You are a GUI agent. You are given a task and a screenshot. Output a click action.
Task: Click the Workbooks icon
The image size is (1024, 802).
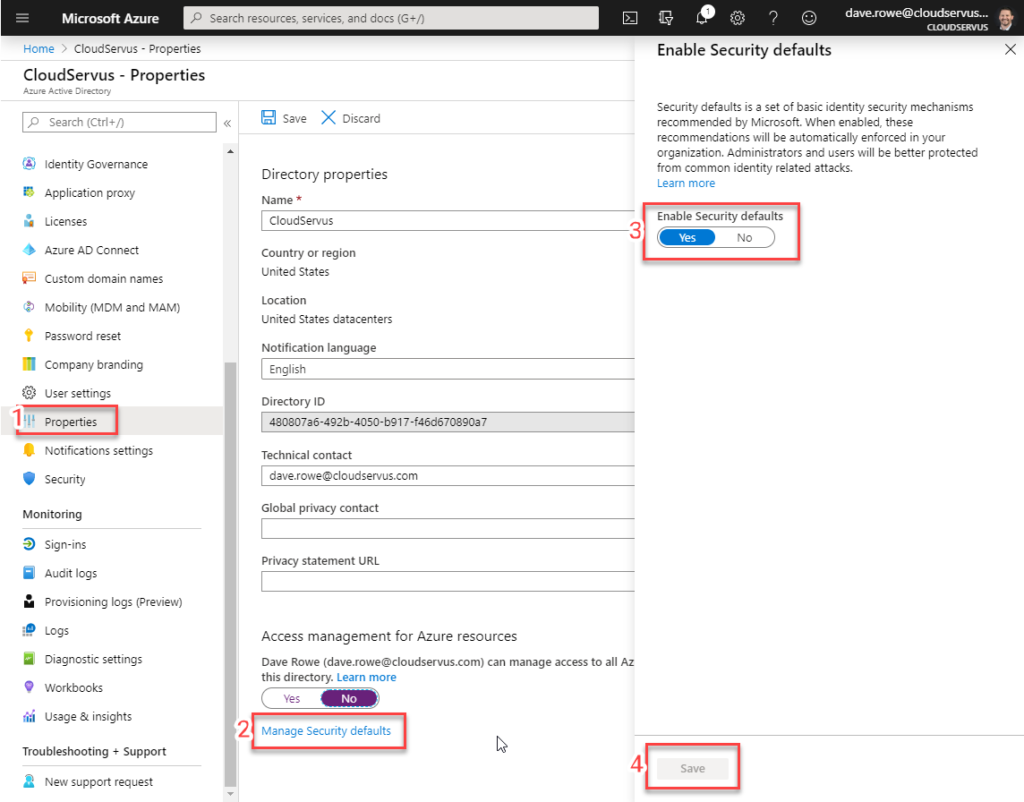point(29,687)
